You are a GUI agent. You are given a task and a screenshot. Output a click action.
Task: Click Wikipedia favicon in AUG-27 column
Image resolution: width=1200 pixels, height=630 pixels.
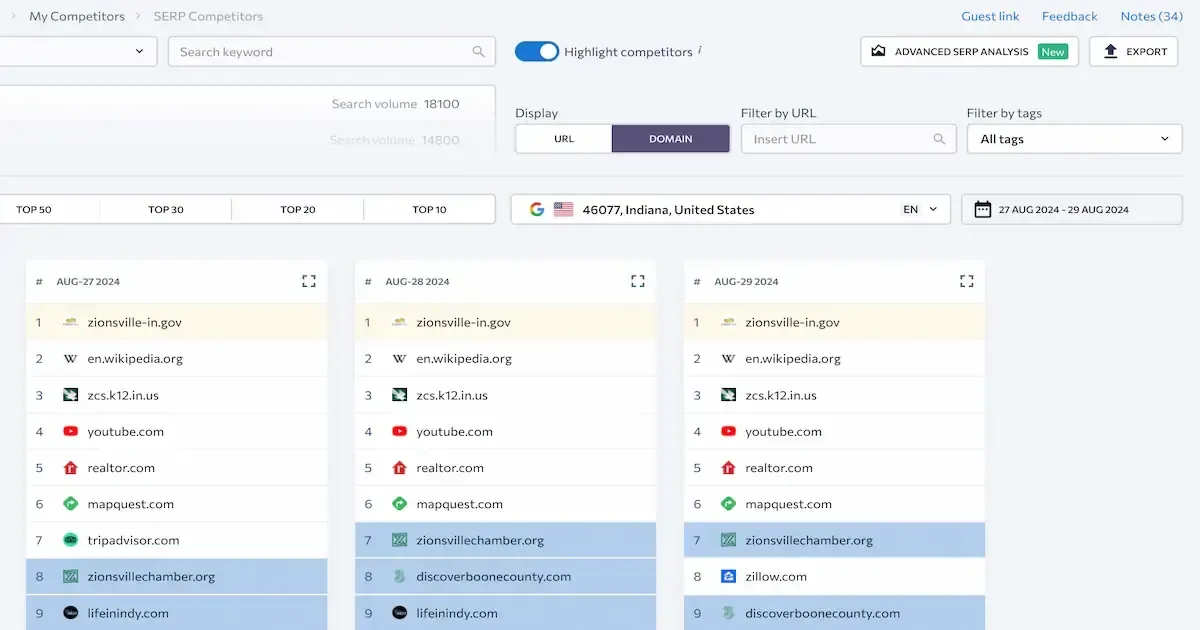click(70, 358)
